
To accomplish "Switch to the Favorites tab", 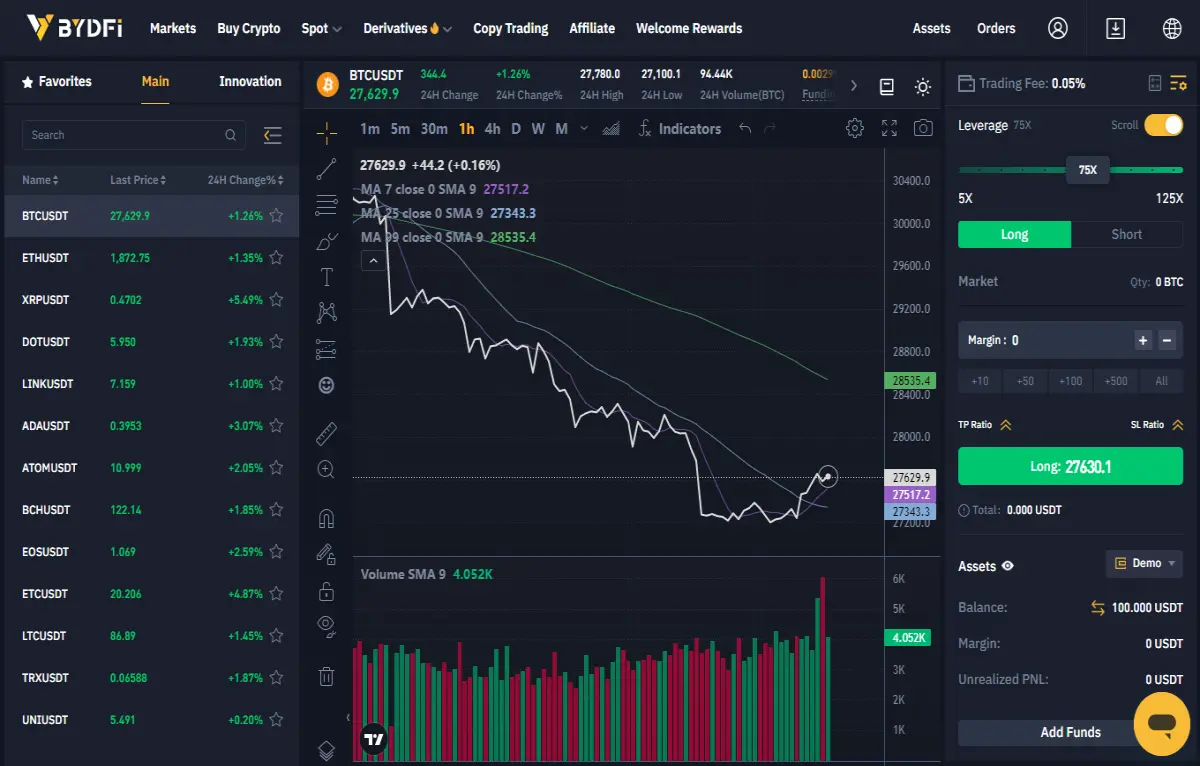I will tap(56, 82).
